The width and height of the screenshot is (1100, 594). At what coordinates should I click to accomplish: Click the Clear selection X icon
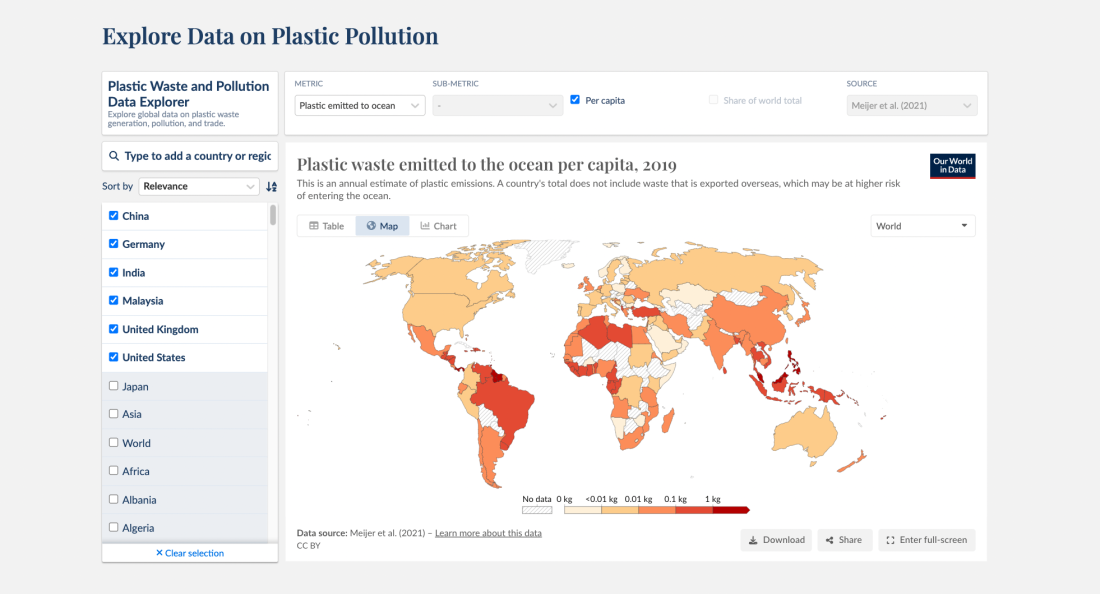click(x=159, y=553)
